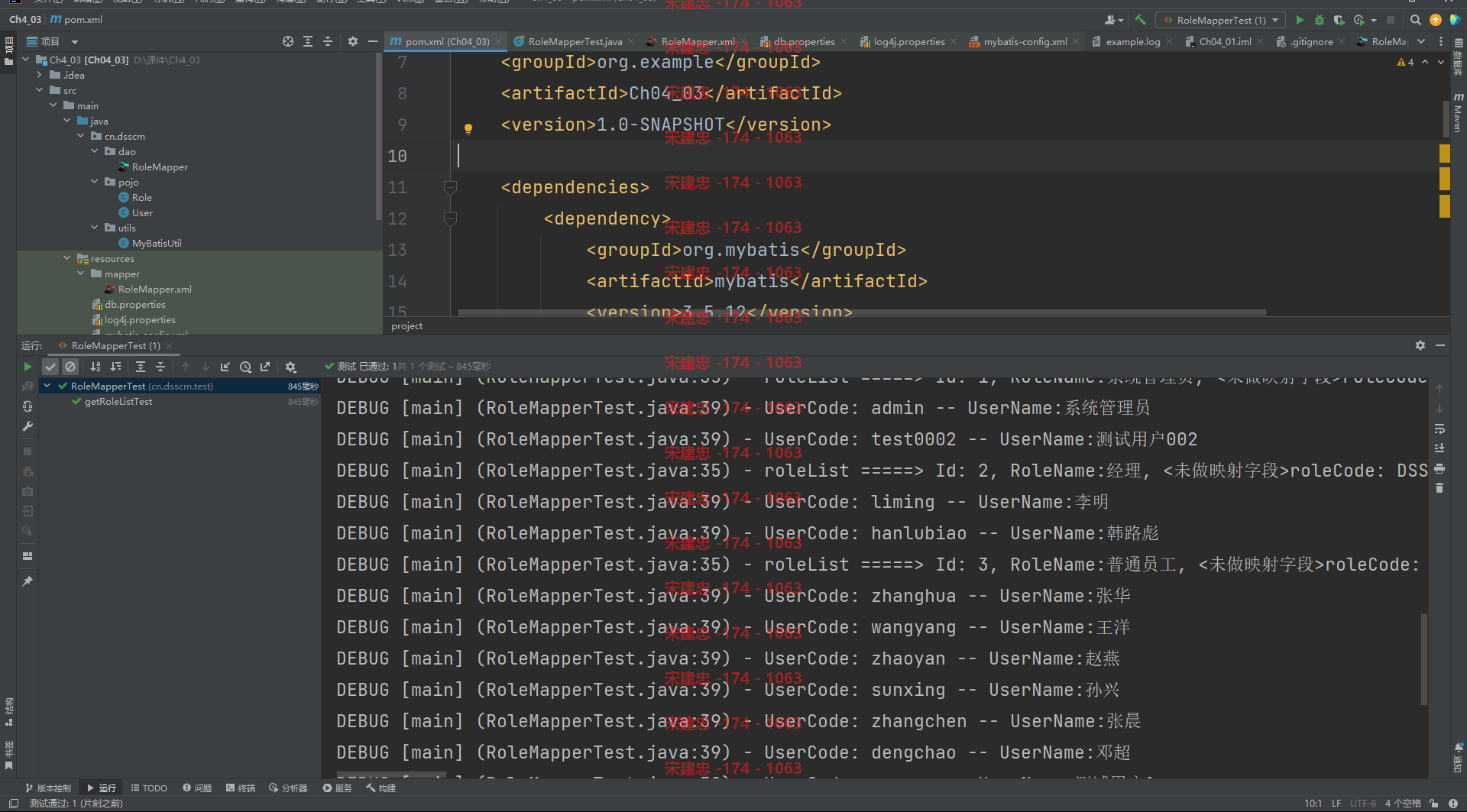Close the pom.xml (Ch04_03) tab
This screenshot has width=1467, height=812.
click(498, 41)
